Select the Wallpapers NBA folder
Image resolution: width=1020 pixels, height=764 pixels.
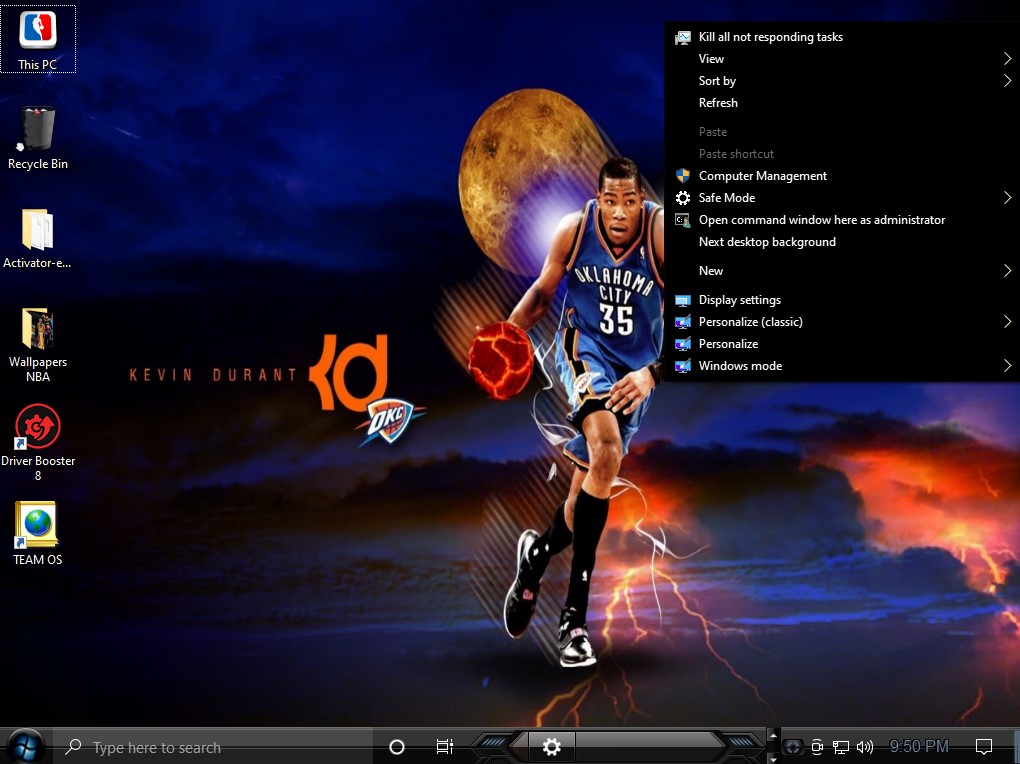click(x=38, y=344)
